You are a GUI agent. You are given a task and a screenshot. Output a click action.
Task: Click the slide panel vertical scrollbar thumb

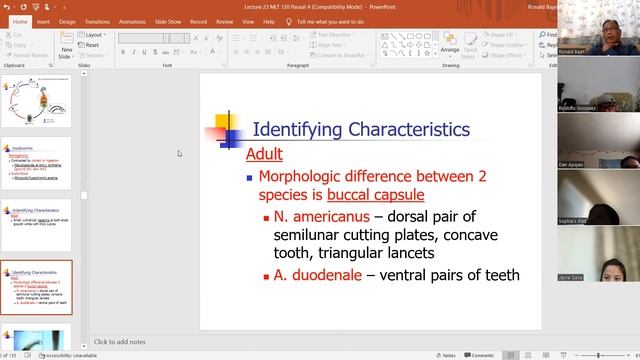(x=84, y=196)
